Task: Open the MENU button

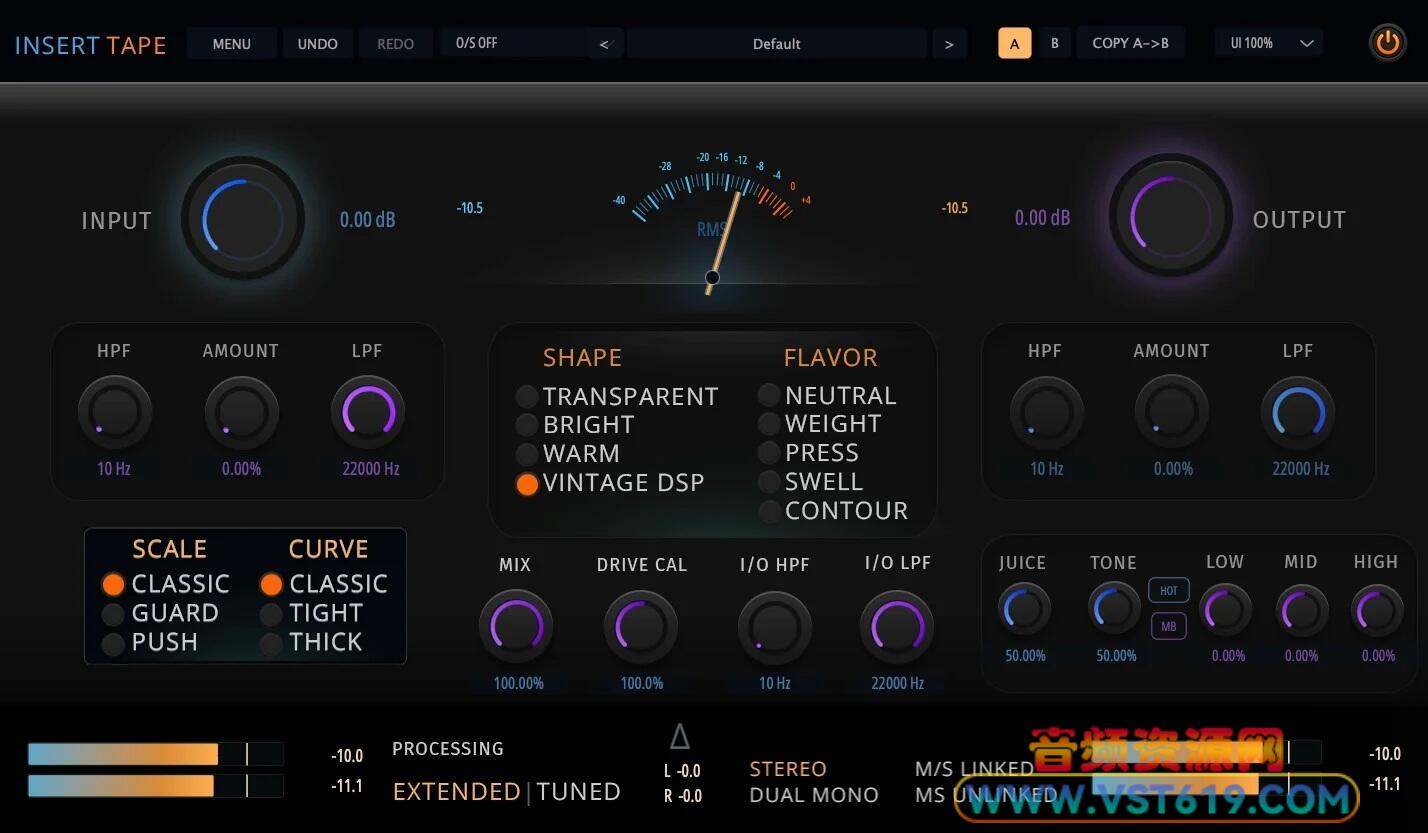Action: 232,44
